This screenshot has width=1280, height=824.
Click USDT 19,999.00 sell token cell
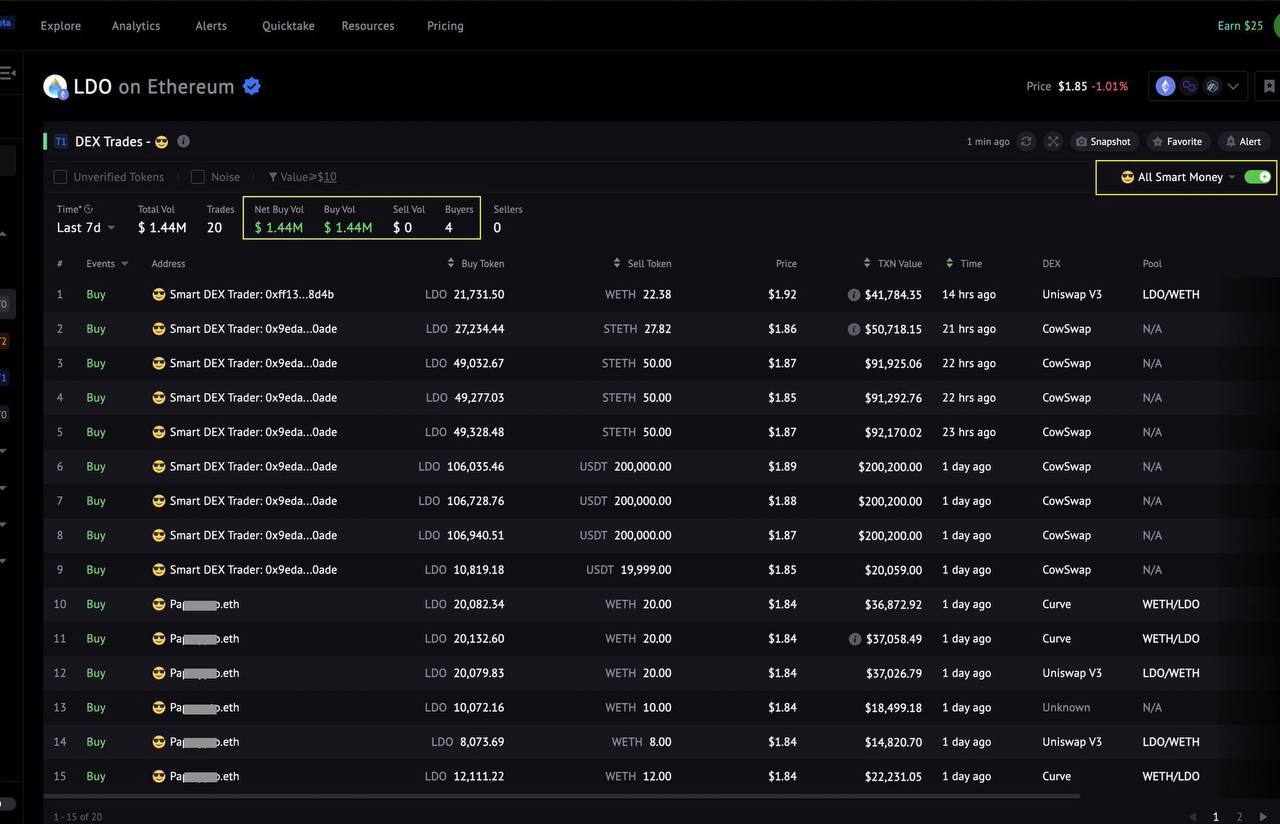click(x=629, y=570)
